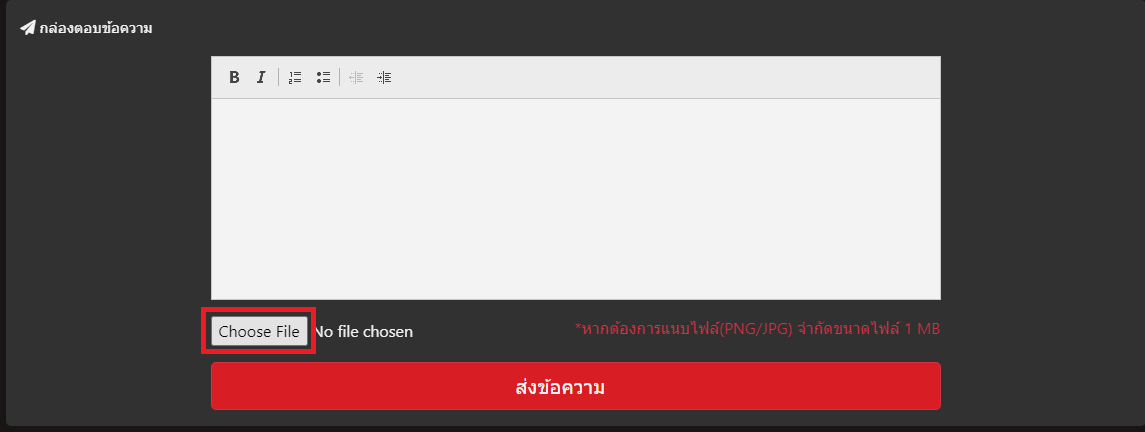
Task: Apply the slanted I style button
Action: point(261,77)
